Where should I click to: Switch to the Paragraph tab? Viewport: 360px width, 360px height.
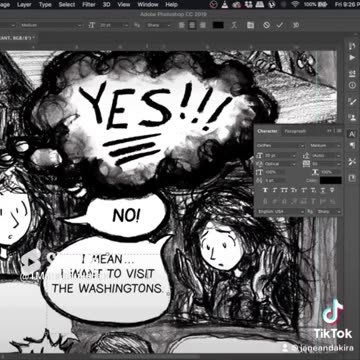point(295,131)
